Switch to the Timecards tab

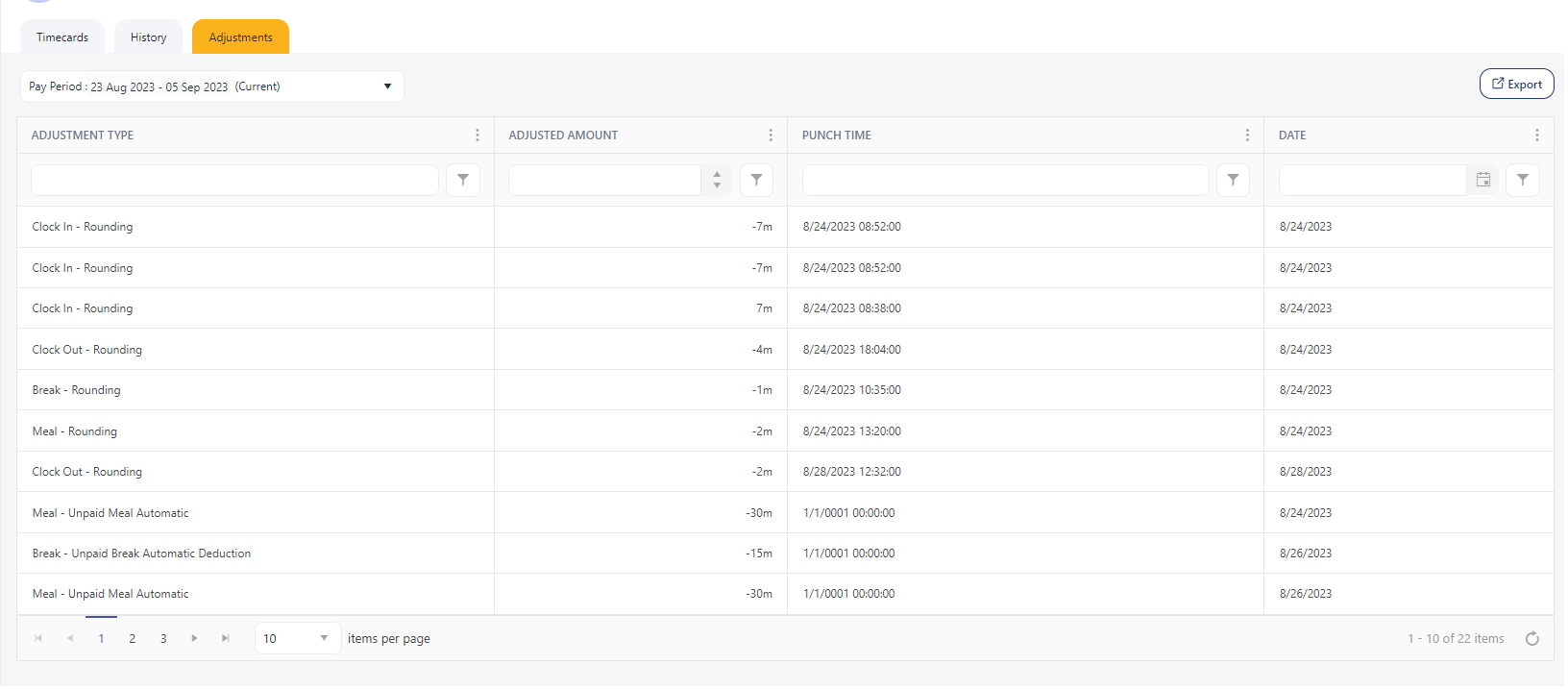point(62,37)
